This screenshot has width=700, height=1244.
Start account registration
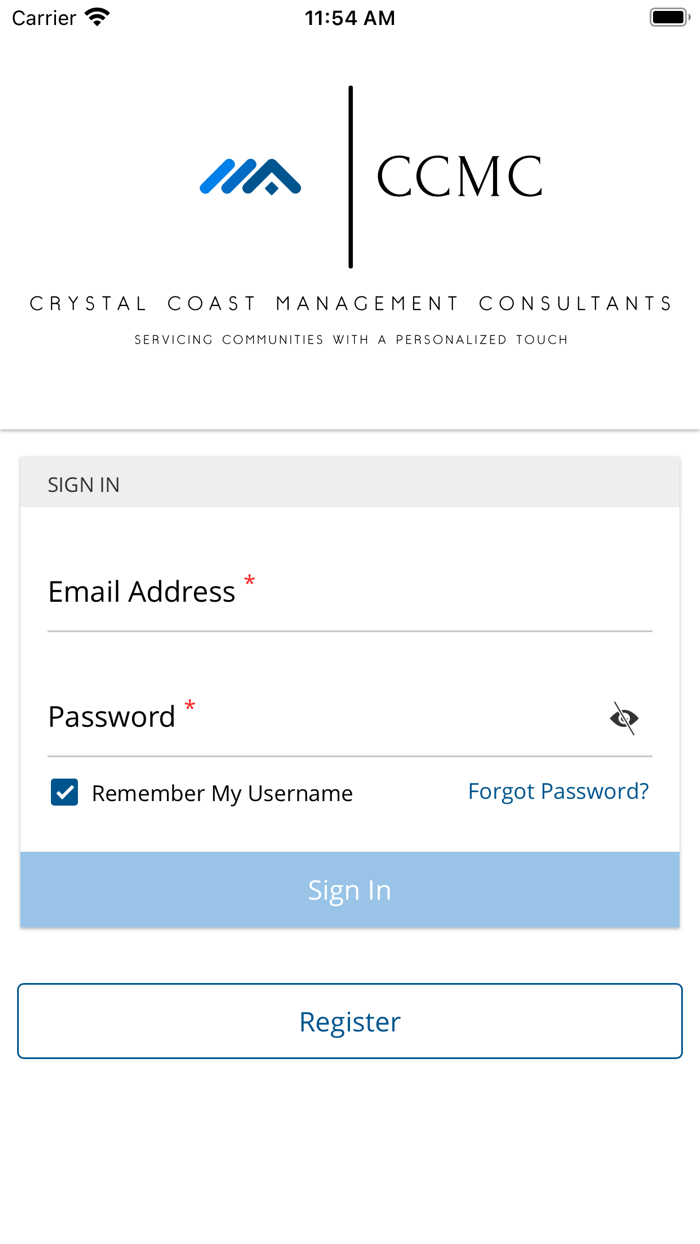point(349,1021)
